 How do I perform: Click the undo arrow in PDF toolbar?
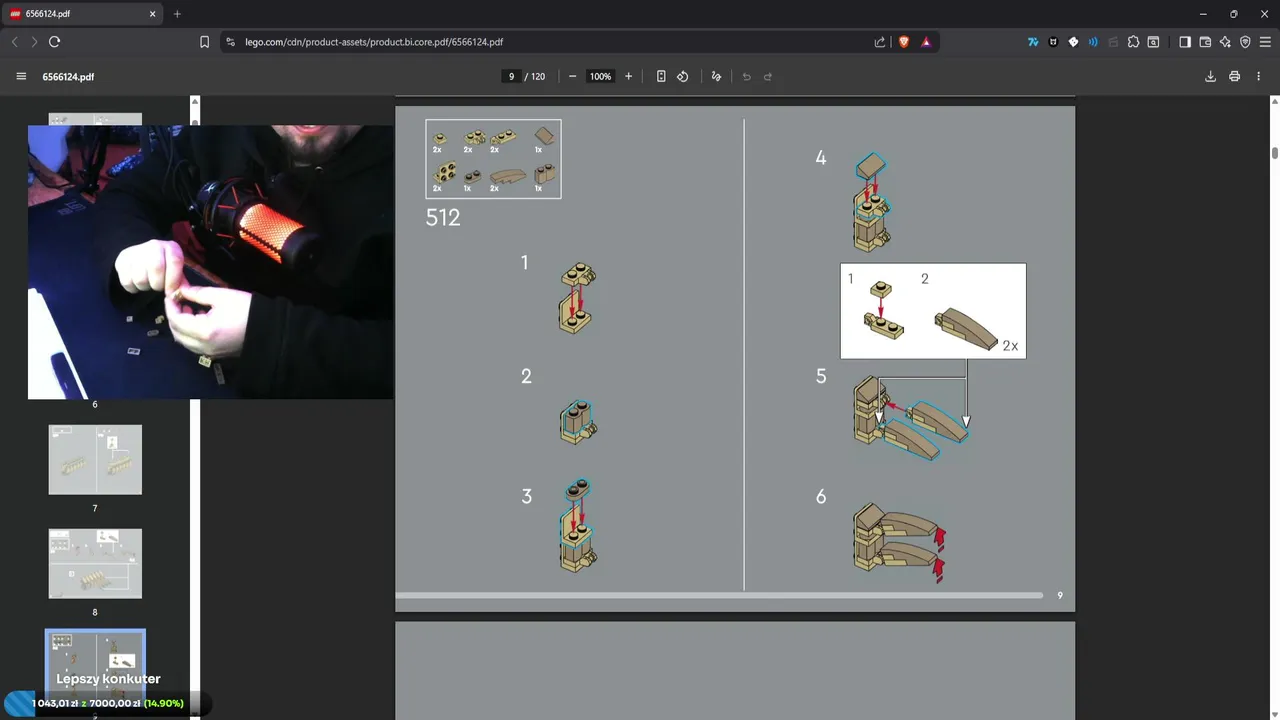click(x=746, y=77)
